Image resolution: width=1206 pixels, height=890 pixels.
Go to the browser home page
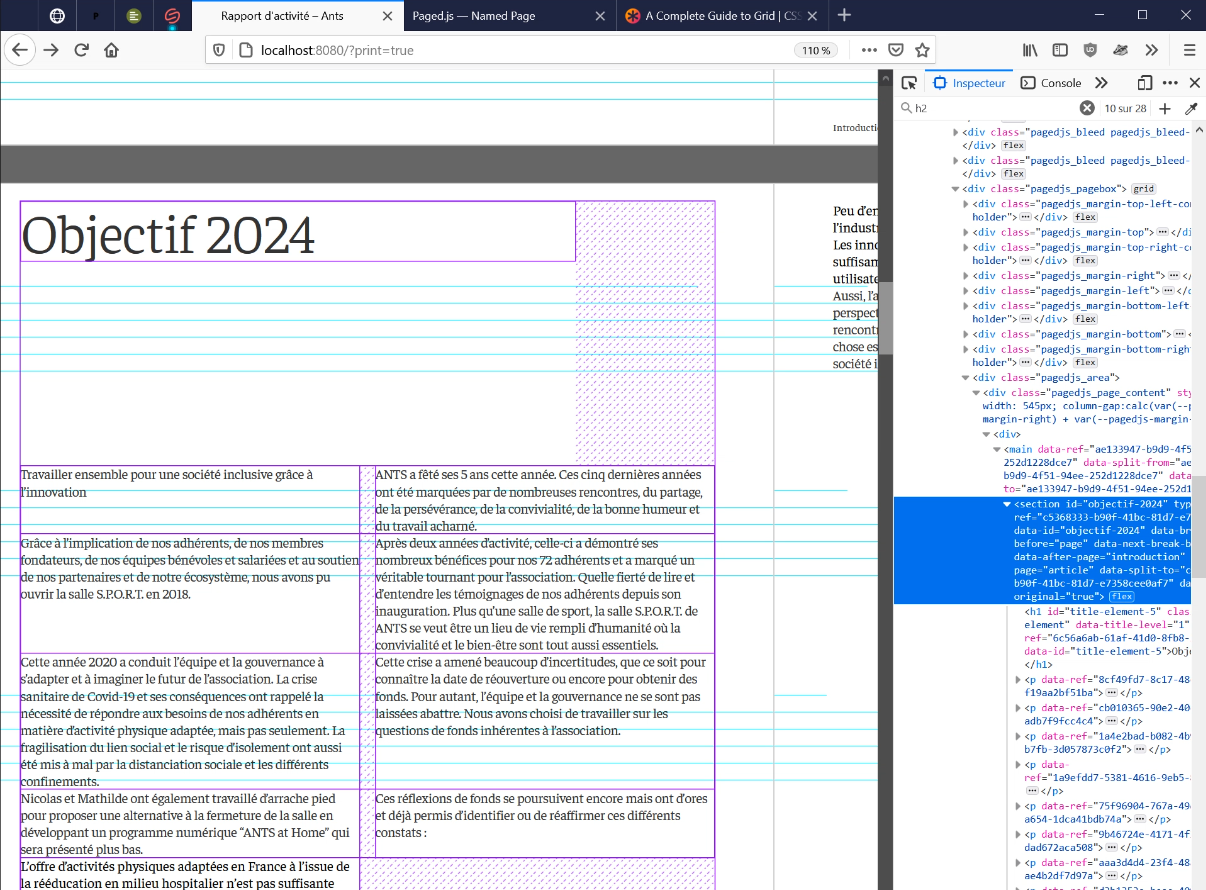(112, 50)
